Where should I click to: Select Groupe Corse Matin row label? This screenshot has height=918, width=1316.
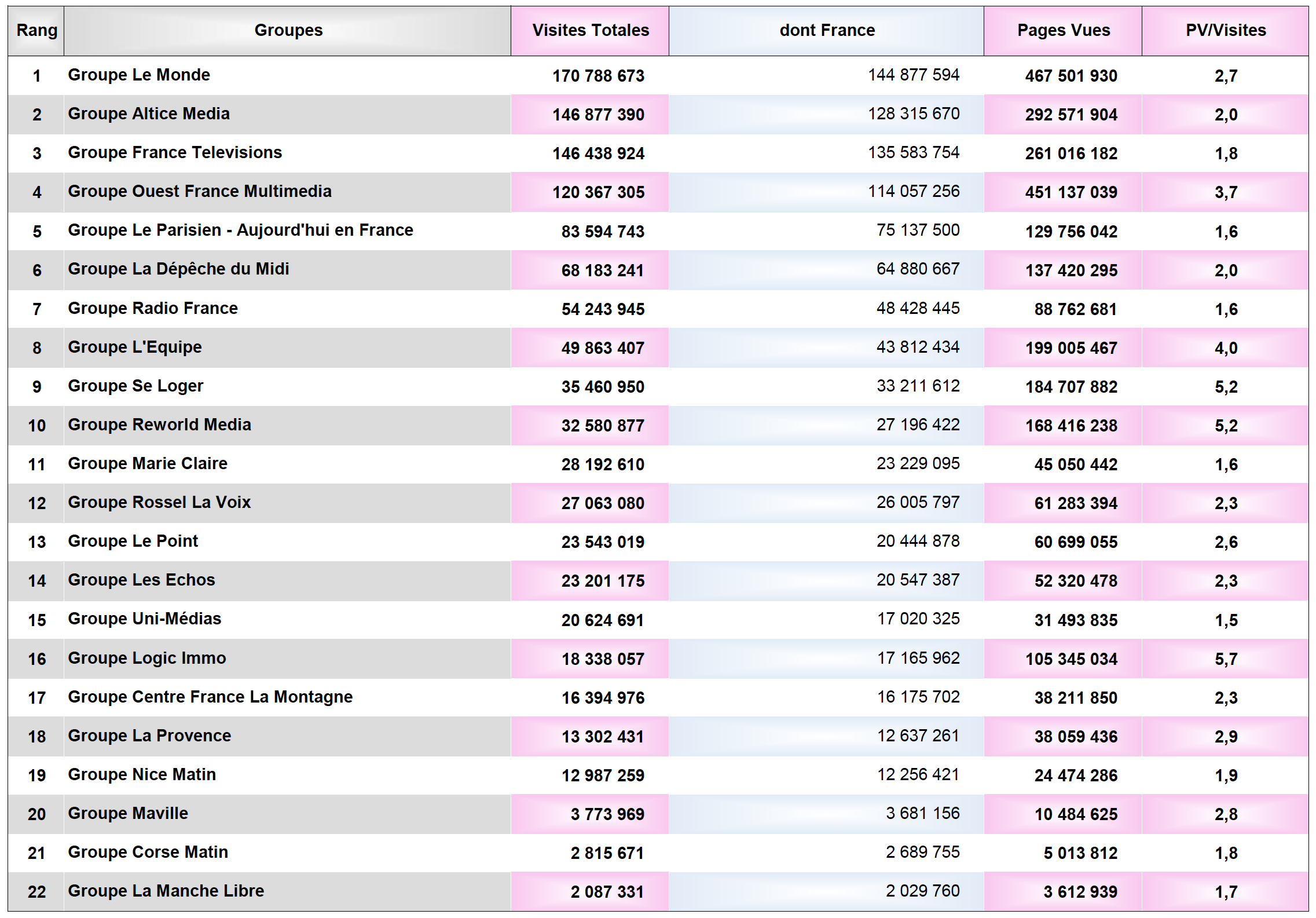click(148, 853)
